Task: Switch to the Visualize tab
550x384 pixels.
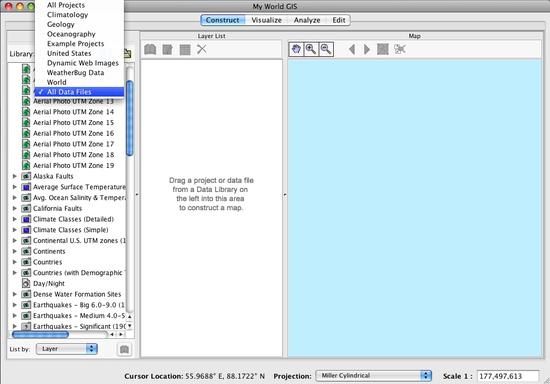Action: click(267, 20)
